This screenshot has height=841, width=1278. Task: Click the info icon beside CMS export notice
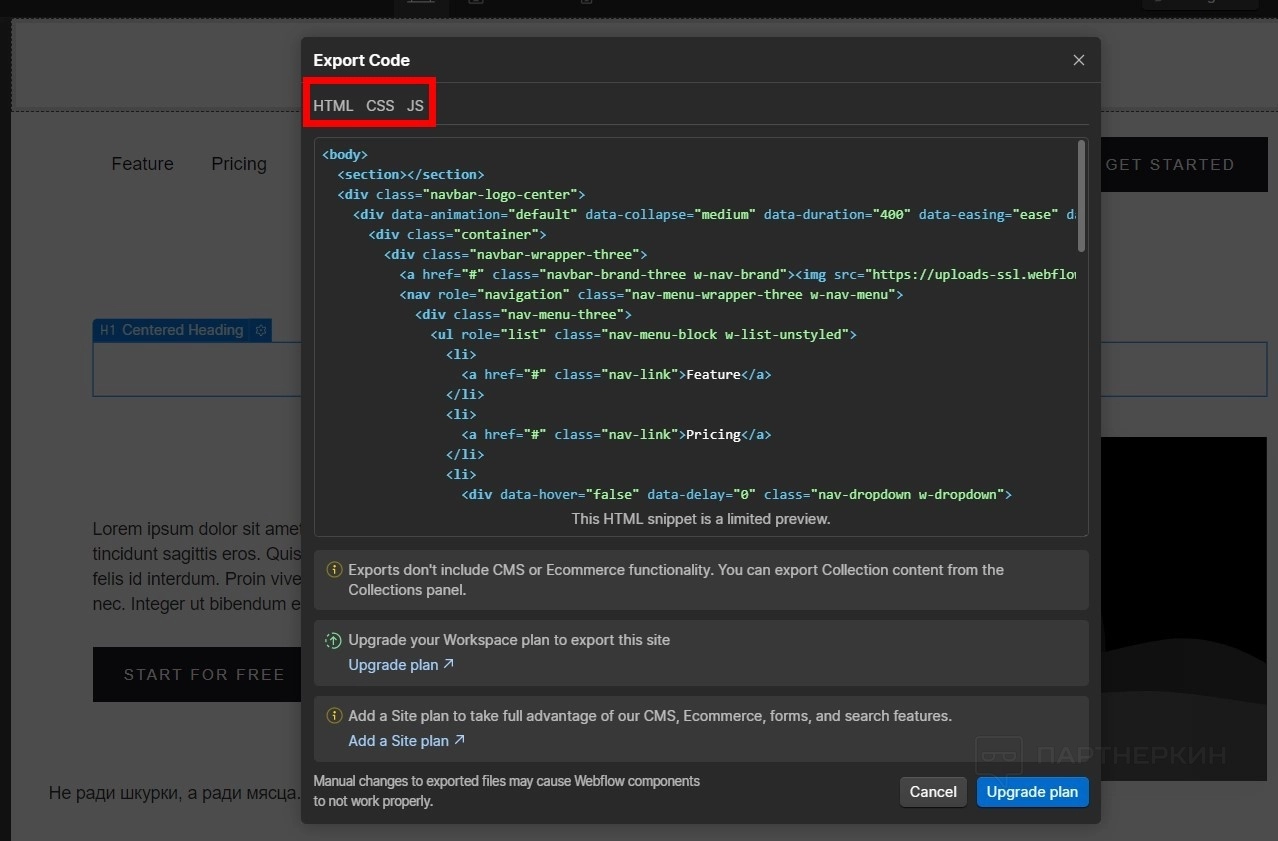(334, 570)
